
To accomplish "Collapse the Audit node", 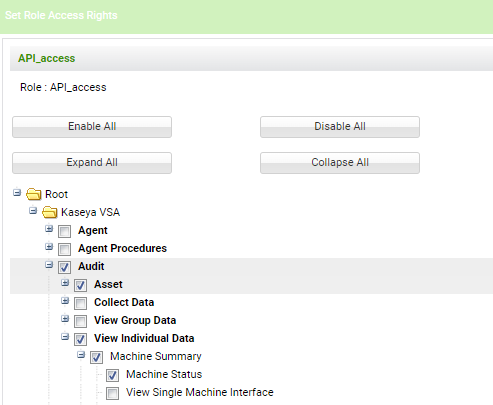I will point(49,265).
